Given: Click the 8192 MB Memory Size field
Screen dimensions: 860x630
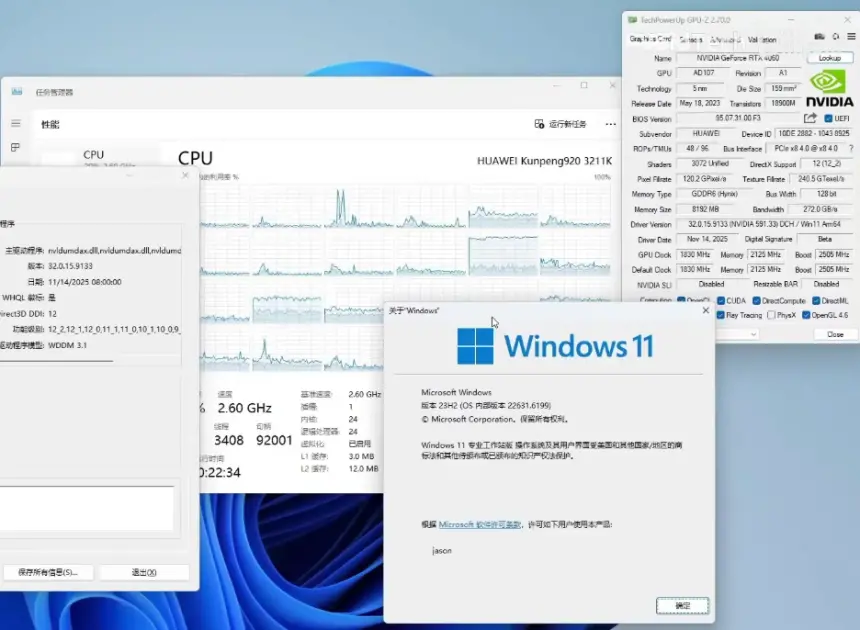Looking at the screenshot, I should [x=705, y=209].
